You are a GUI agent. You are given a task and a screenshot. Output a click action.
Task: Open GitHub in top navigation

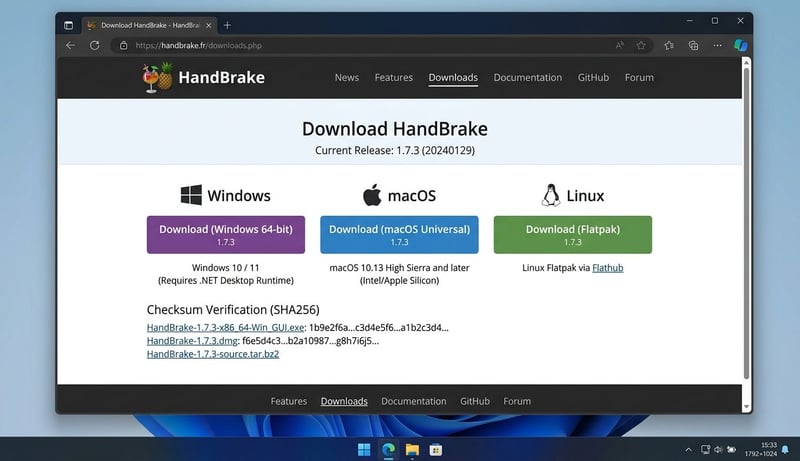coord(593,78)
